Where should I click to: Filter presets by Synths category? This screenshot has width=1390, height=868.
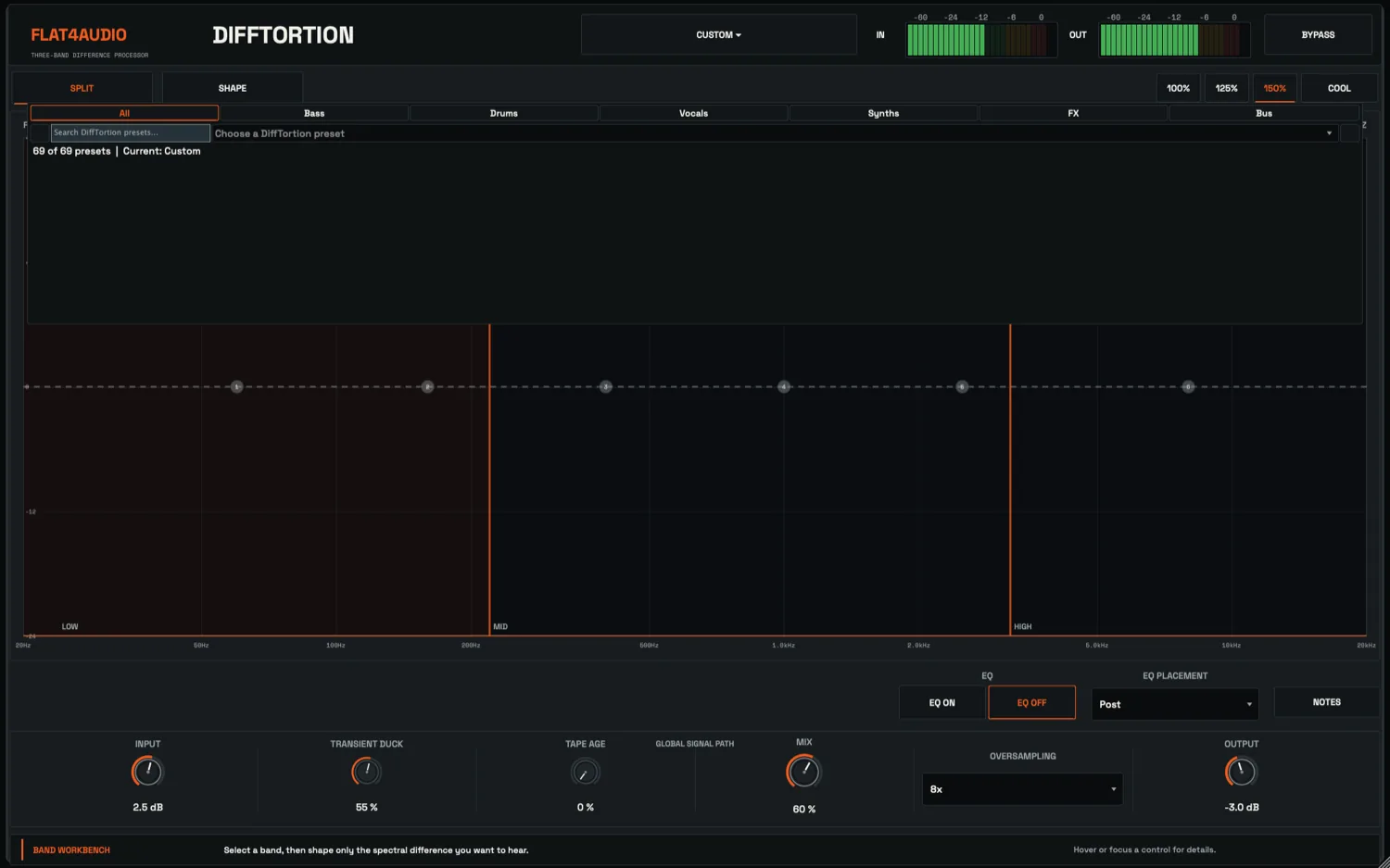(x=883, y=113)
